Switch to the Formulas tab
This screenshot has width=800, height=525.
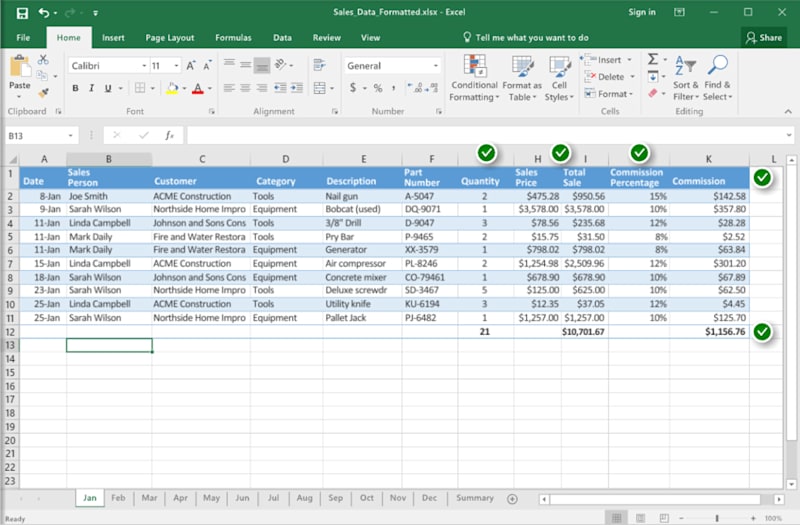[x=233, y=38]
